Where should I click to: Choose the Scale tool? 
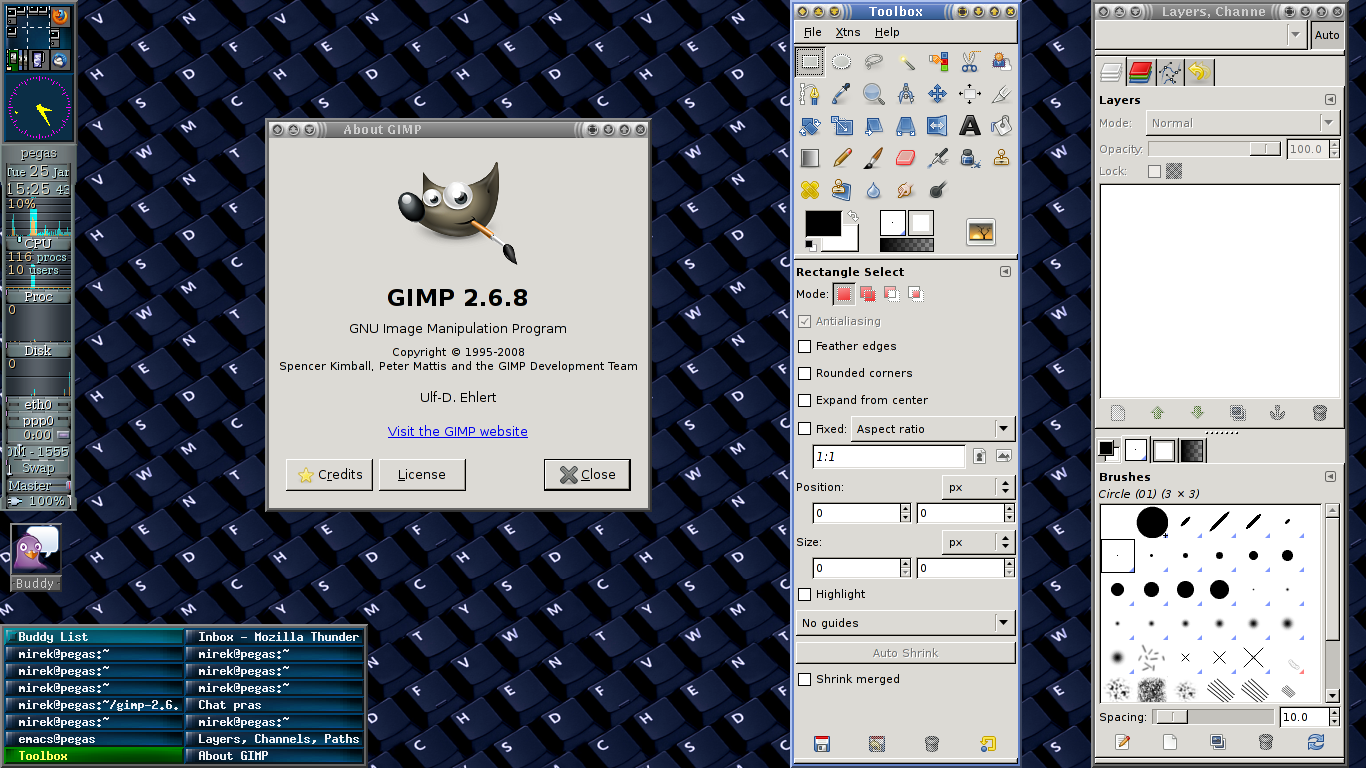842,126
